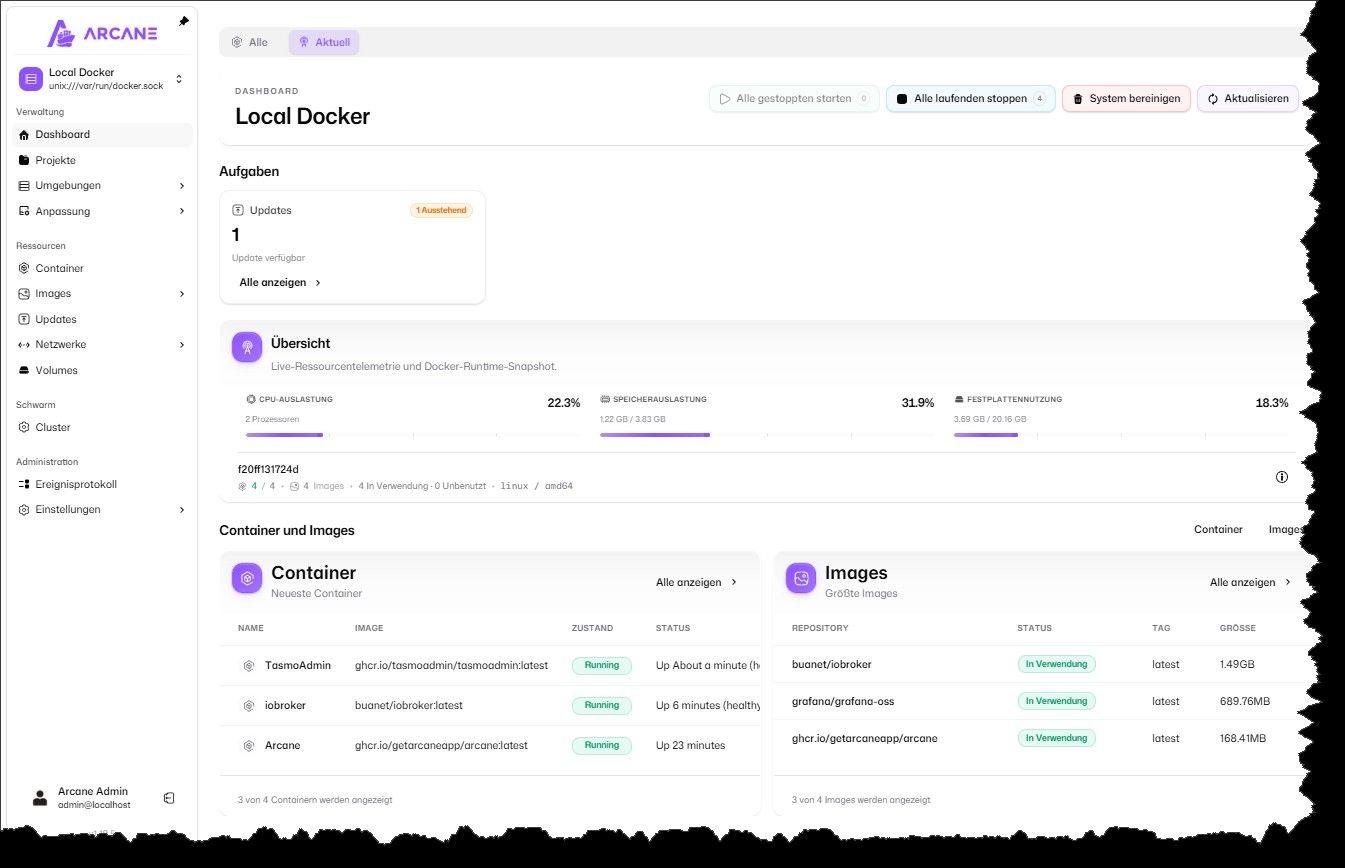The height and width of the screenshot is (868, 1345).
Task: Click the sidebar pin icon
Action: point(183,21)
